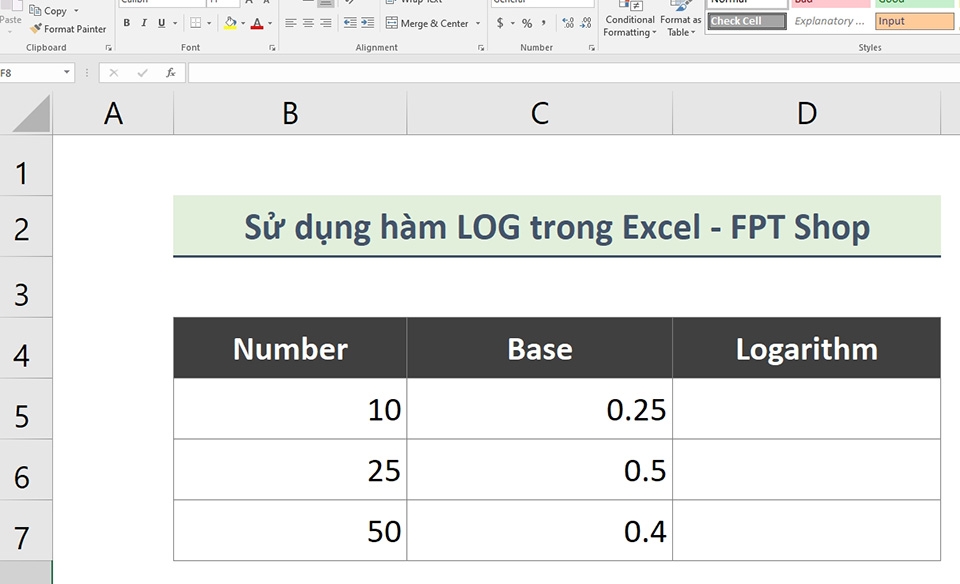Toggle Italic formatting
The image size is (960, 584).
pyautogui.click(x=144, y=23)
